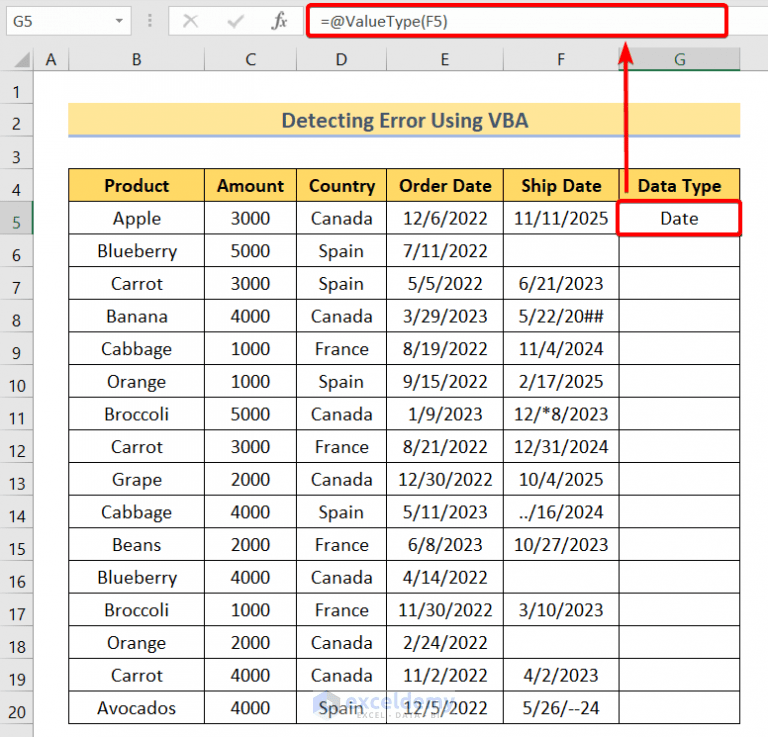
Task: Select column B header
Action: (x=137, y=60)
